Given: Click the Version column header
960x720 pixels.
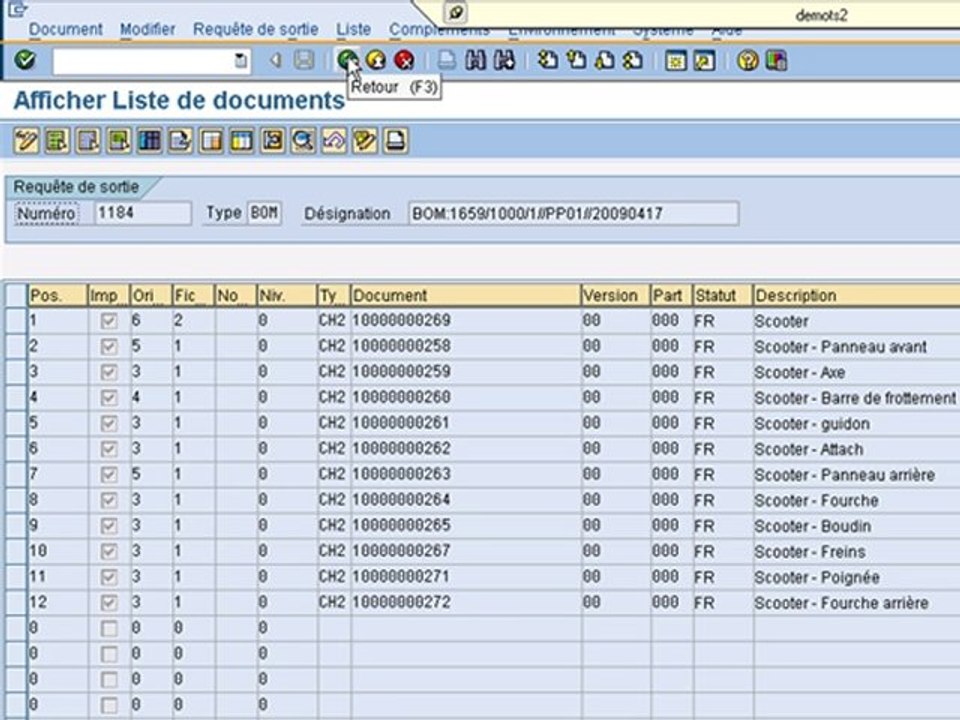Looking at the screenshot, I should click(x=615, y=295).
